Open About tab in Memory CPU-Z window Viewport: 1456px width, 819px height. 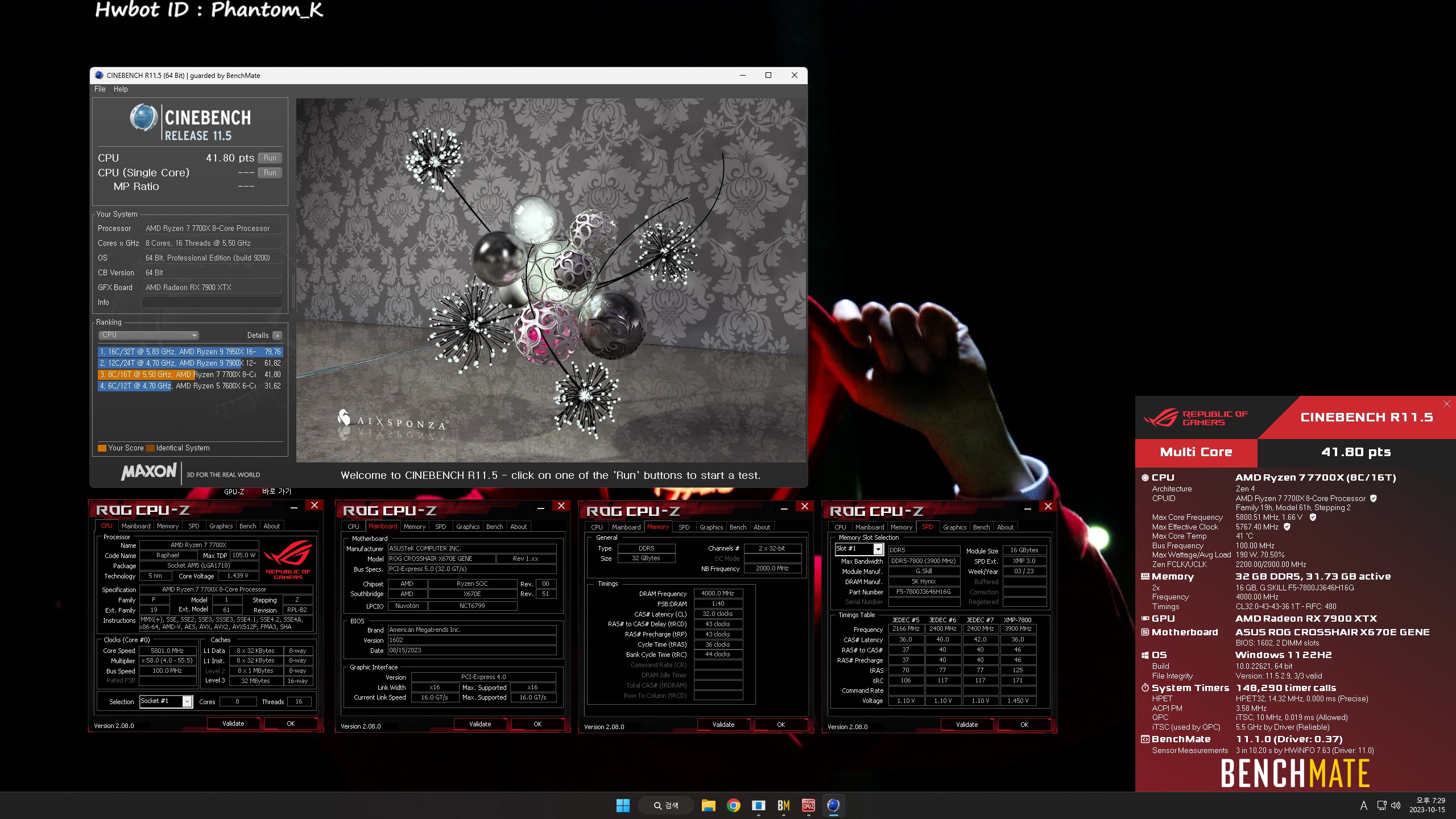tap(762, 527)
